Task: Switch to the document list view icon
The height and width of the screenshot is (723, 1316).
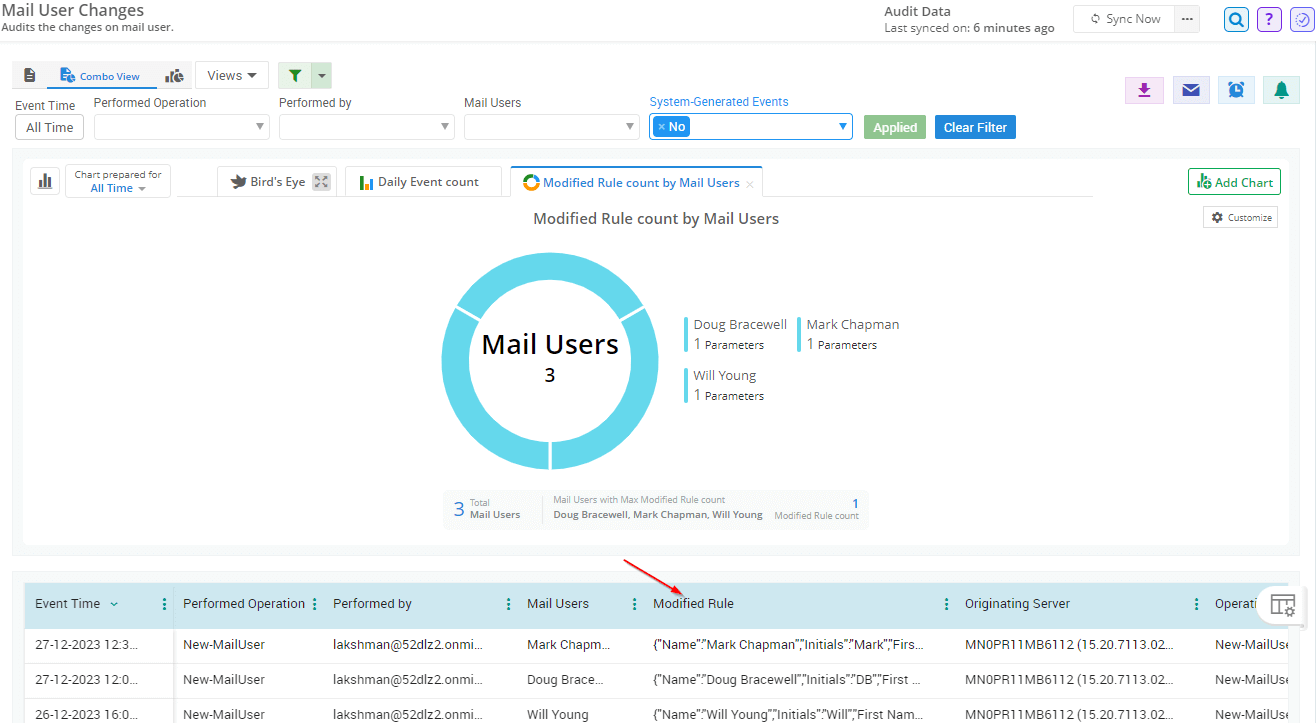Action: point(30,75)
